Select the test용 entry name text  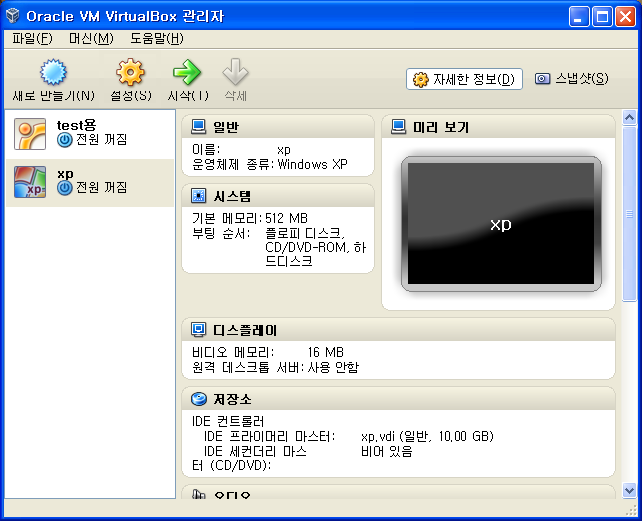coord(77,125)
